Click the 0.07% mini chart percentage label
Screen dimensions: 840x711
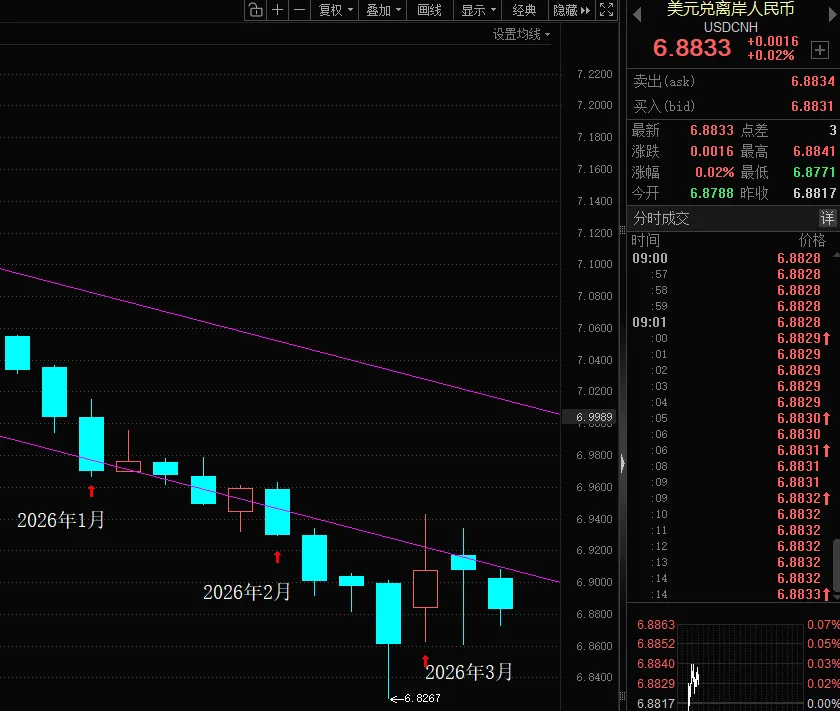click(x=823, y=625)
